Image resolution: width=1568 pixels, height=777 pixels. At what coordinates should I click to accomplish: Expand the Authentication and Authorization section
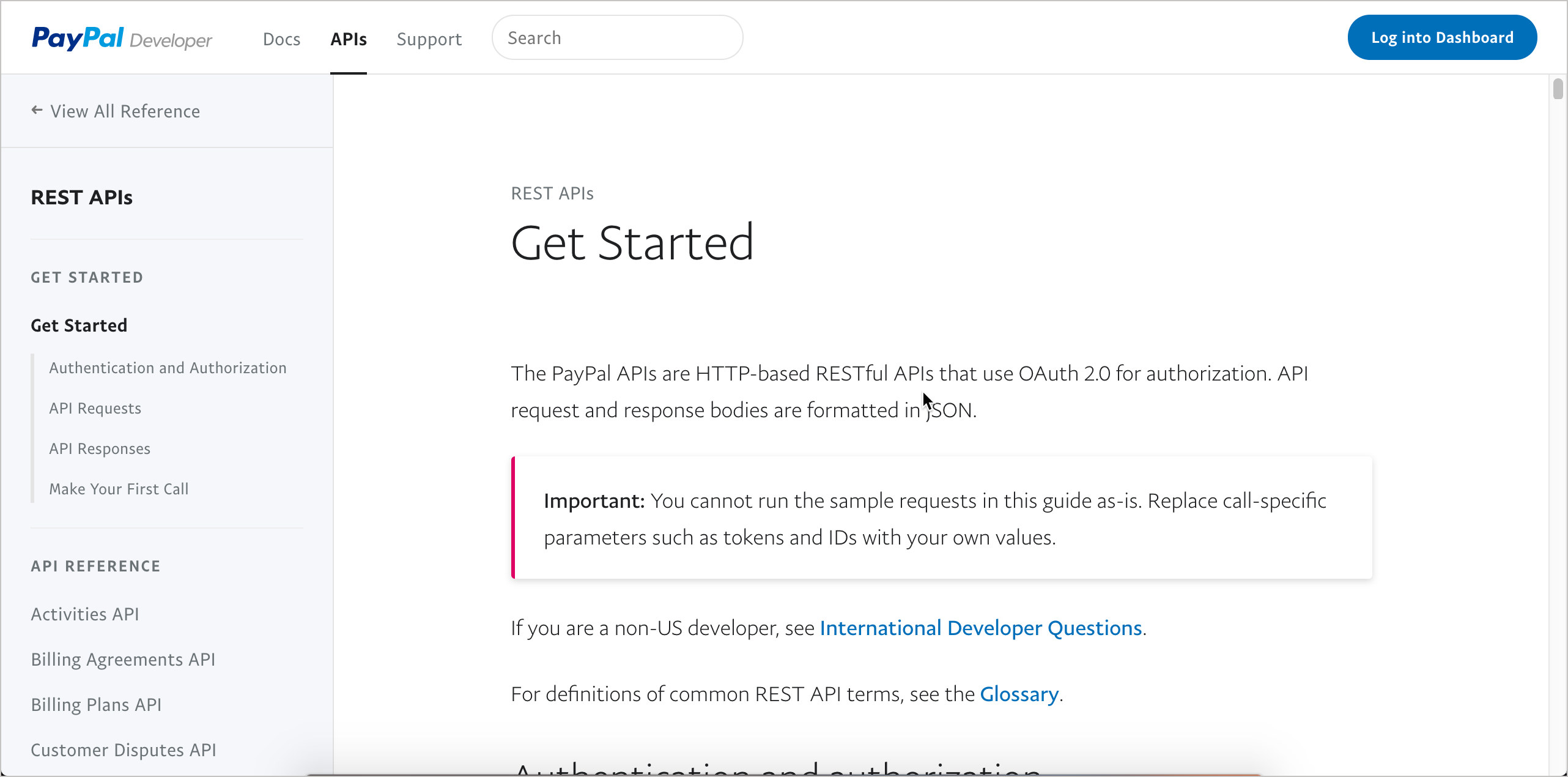click(168, 367)
